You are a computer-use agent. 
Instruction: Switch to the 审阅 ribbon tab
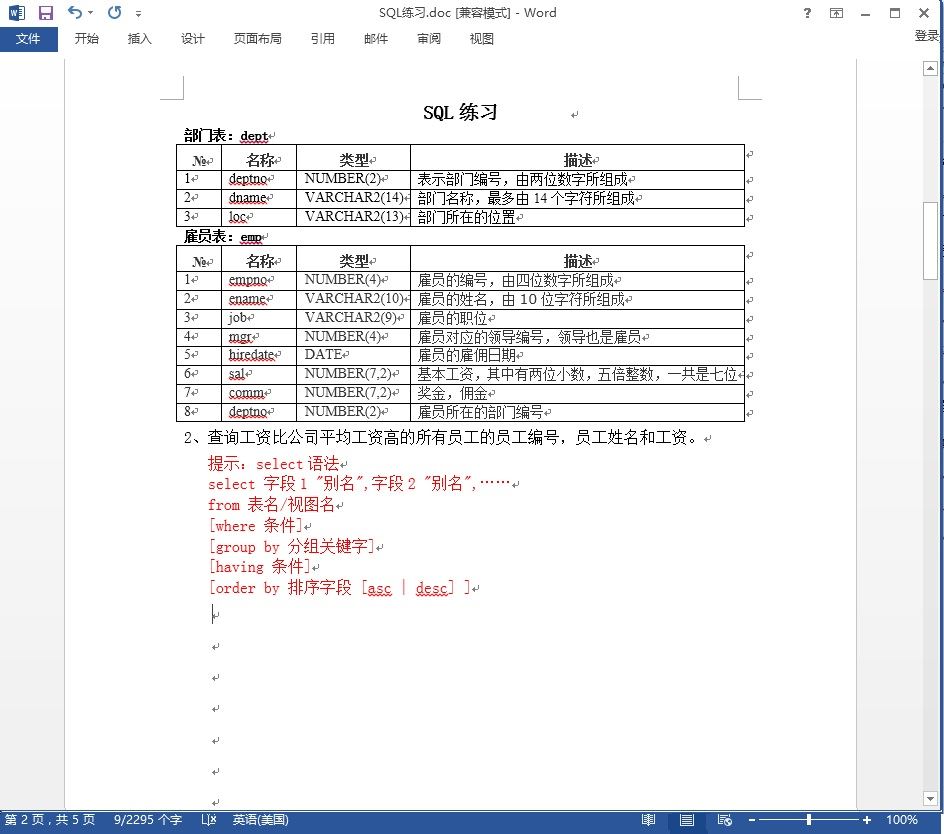click(x=429, y=39)
